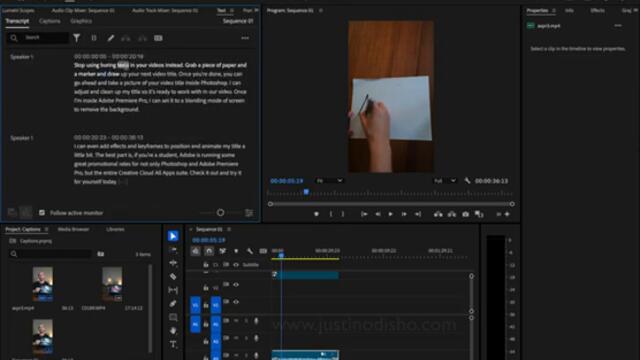Select the Ripple Edit tool

[x=173, y=263]
